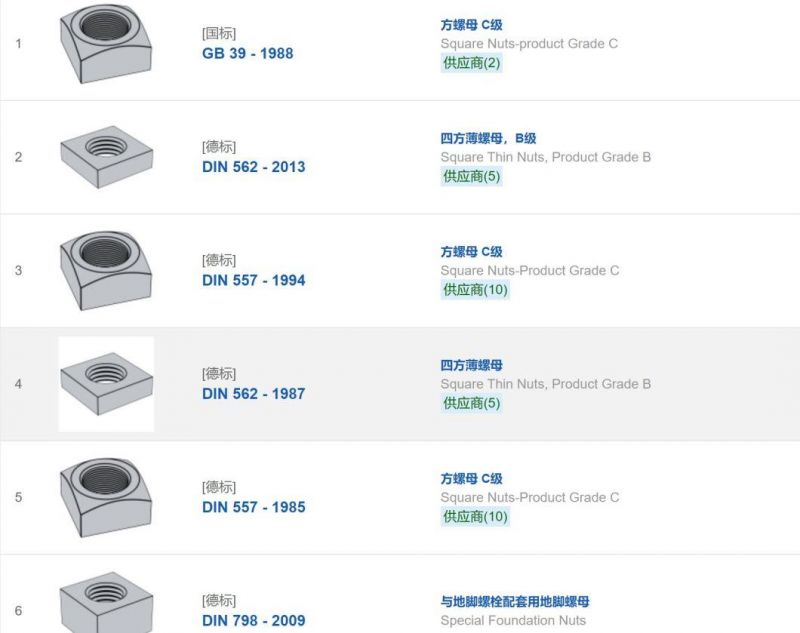This screenshot has height=633, width=800.
Task: Click the DIN 798 - 2009 foundation nut image
Action: [106, 602]
